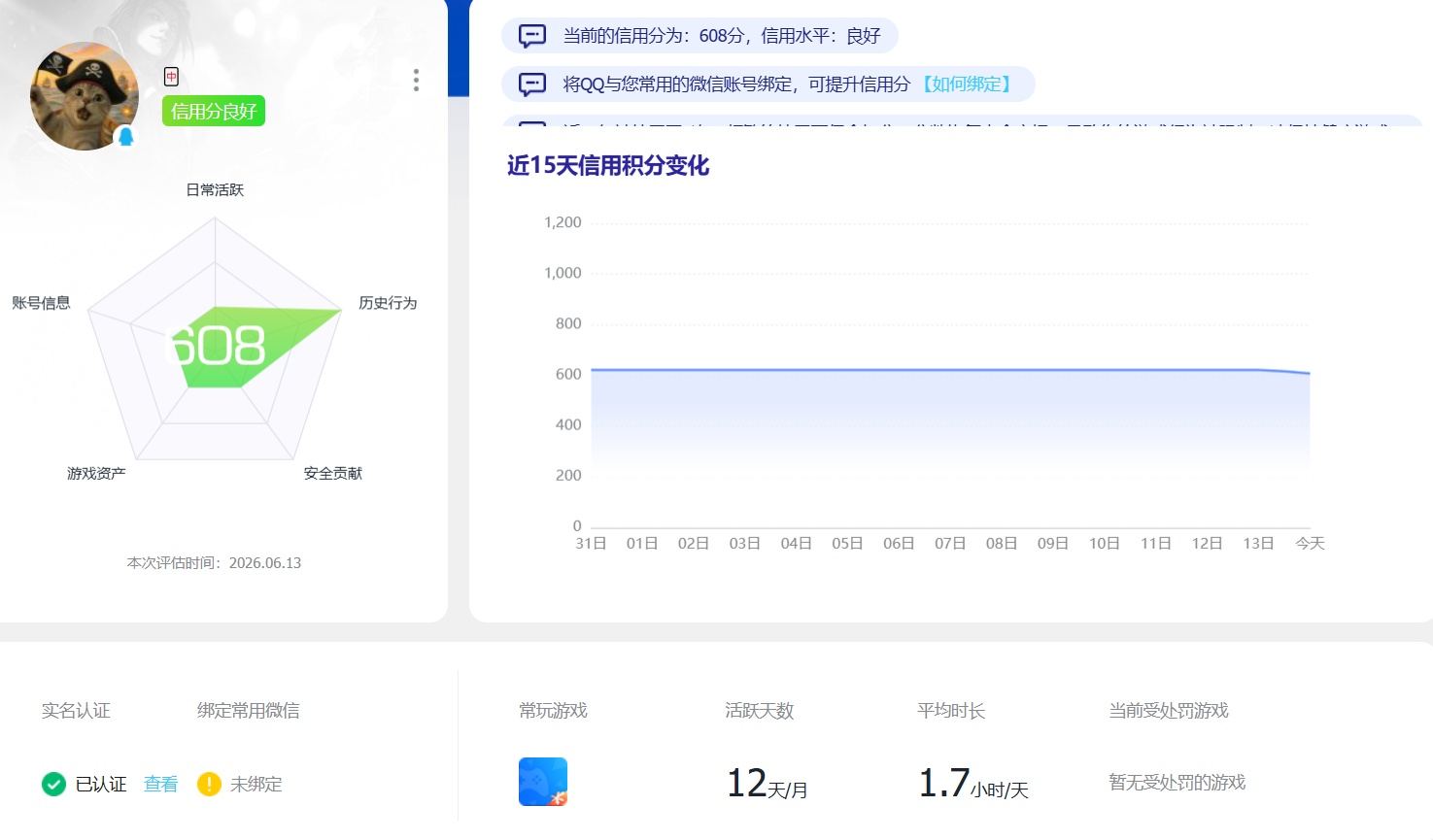Image resolution: width=1433 pixels, height=840 pixels.
Task: Select 游戏资产 radar axis label
Action: (x=96, y=474)
